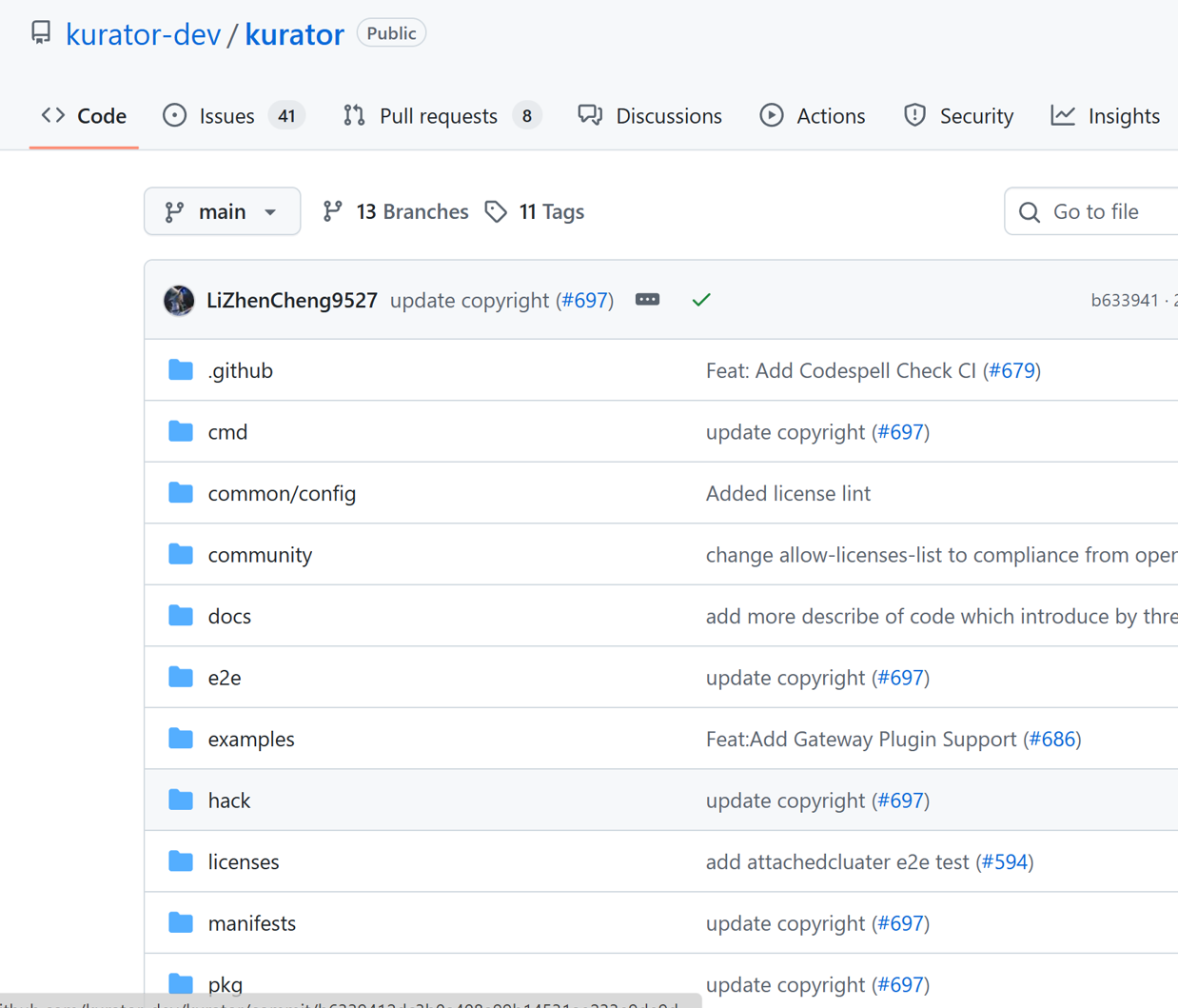
Task: Click the search magnifier icon in Go to file
Action: click(1030, 212)
